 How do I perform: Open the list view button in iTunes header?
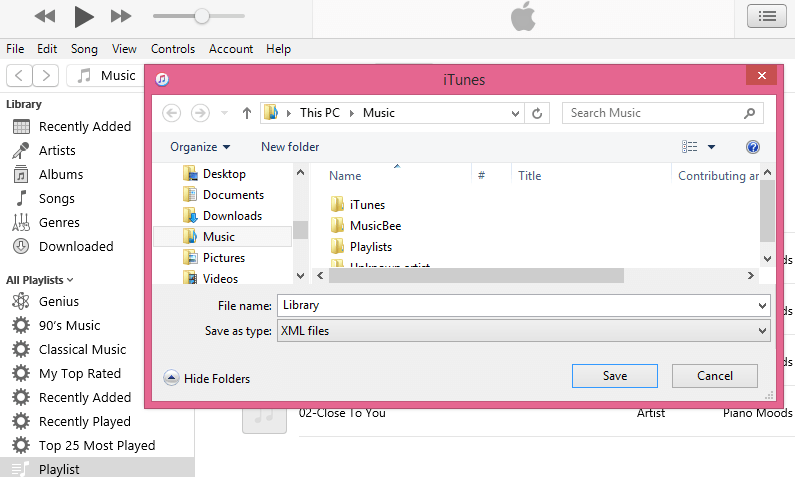click(x=767, y=16)
